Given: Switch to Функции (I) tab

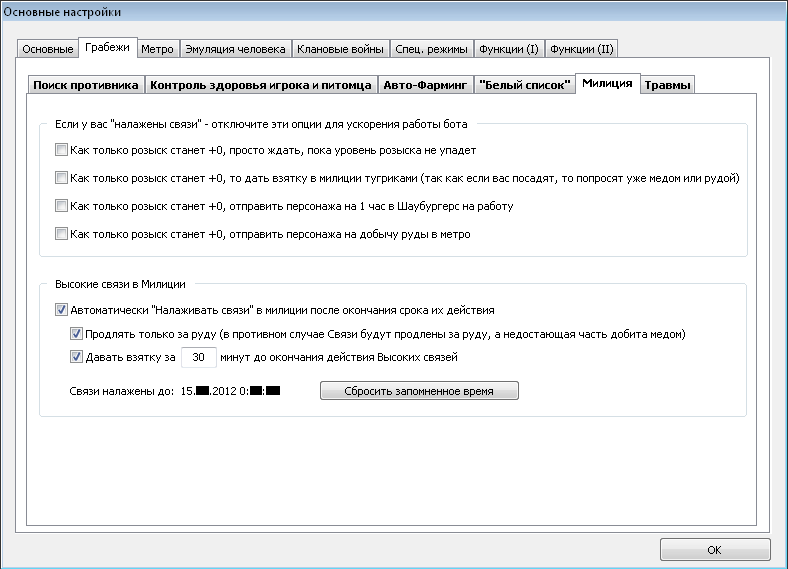Looking at the screenshot, I should pos(509,49).
